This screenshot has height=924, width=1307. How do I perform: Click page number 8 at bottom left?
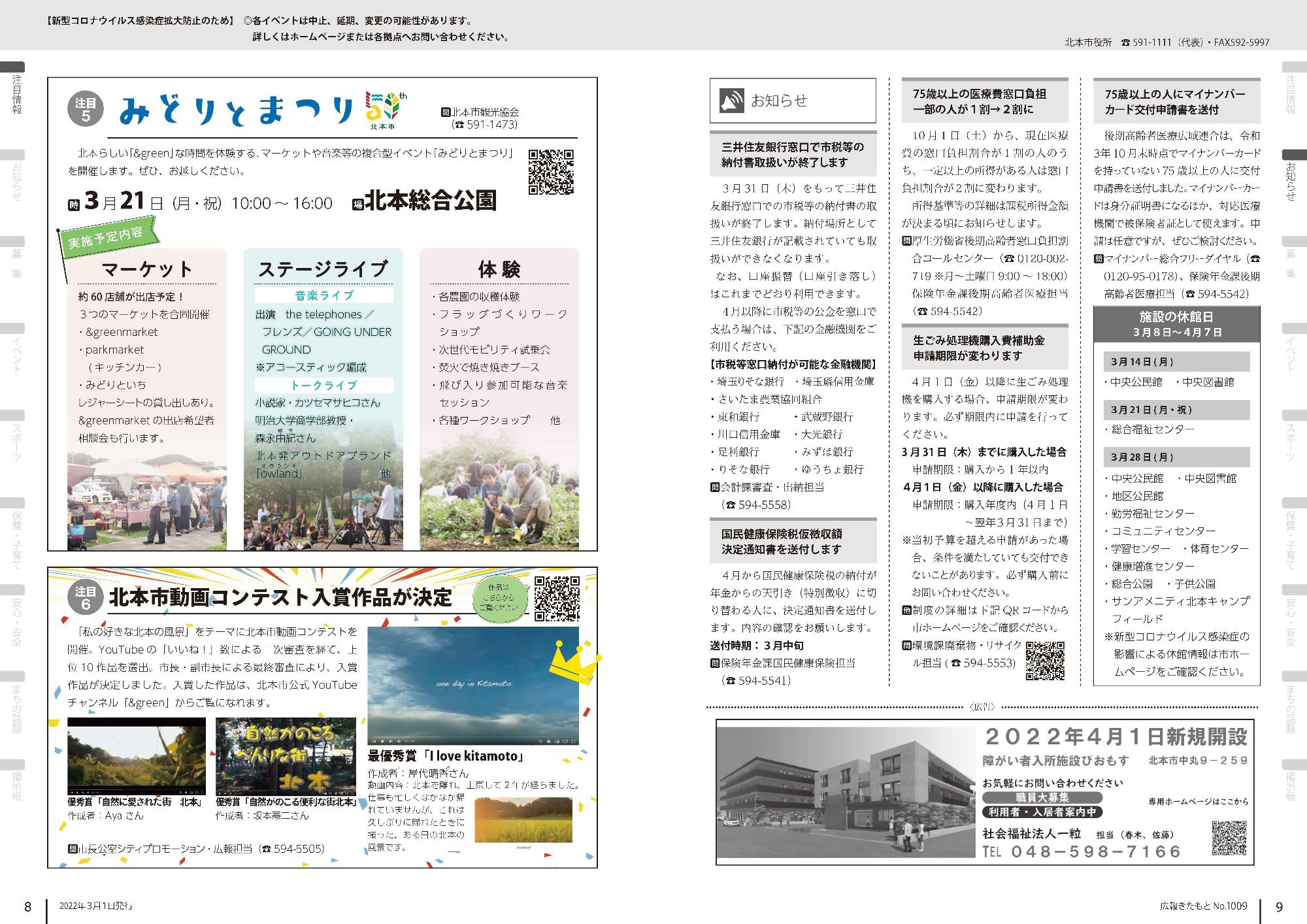tap(27, 907)
